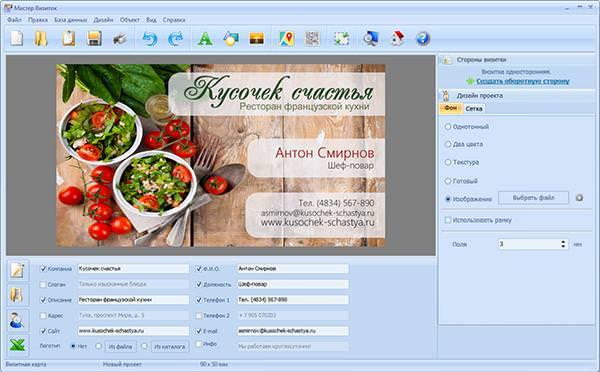
Task: Click the redo arrow icon
Action: click(x=176, y=39)
